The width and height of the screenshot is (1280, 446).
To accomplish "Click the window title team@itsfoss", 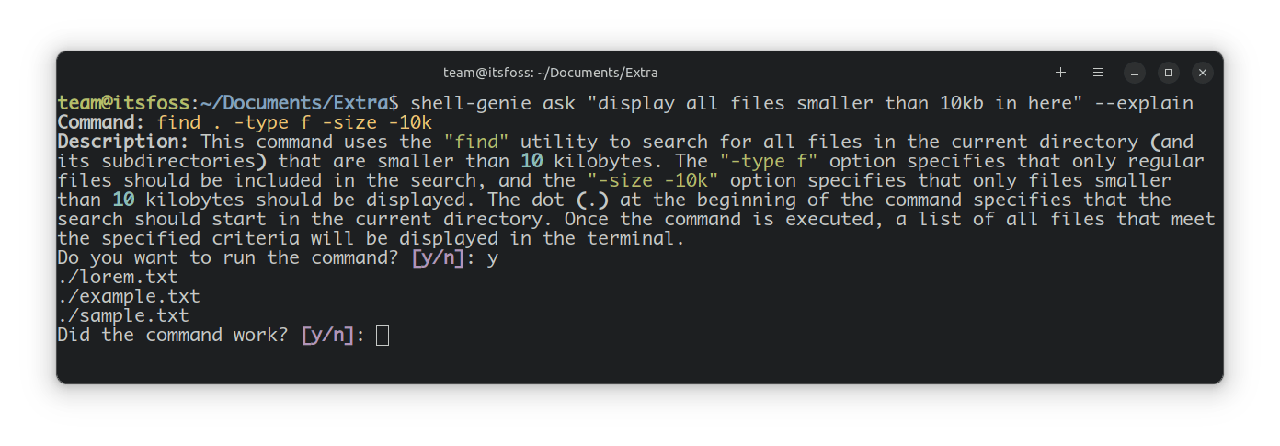I will click(550, 73).
